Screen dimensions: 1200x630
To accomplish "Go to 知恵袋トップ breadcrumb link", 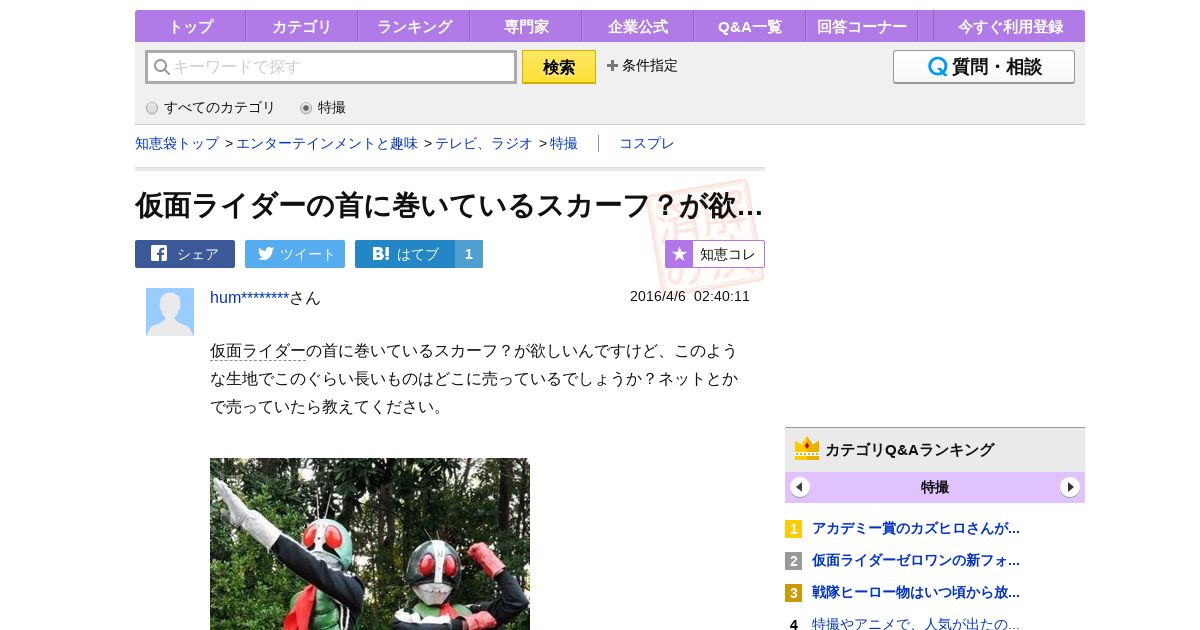I will [177, 143].
